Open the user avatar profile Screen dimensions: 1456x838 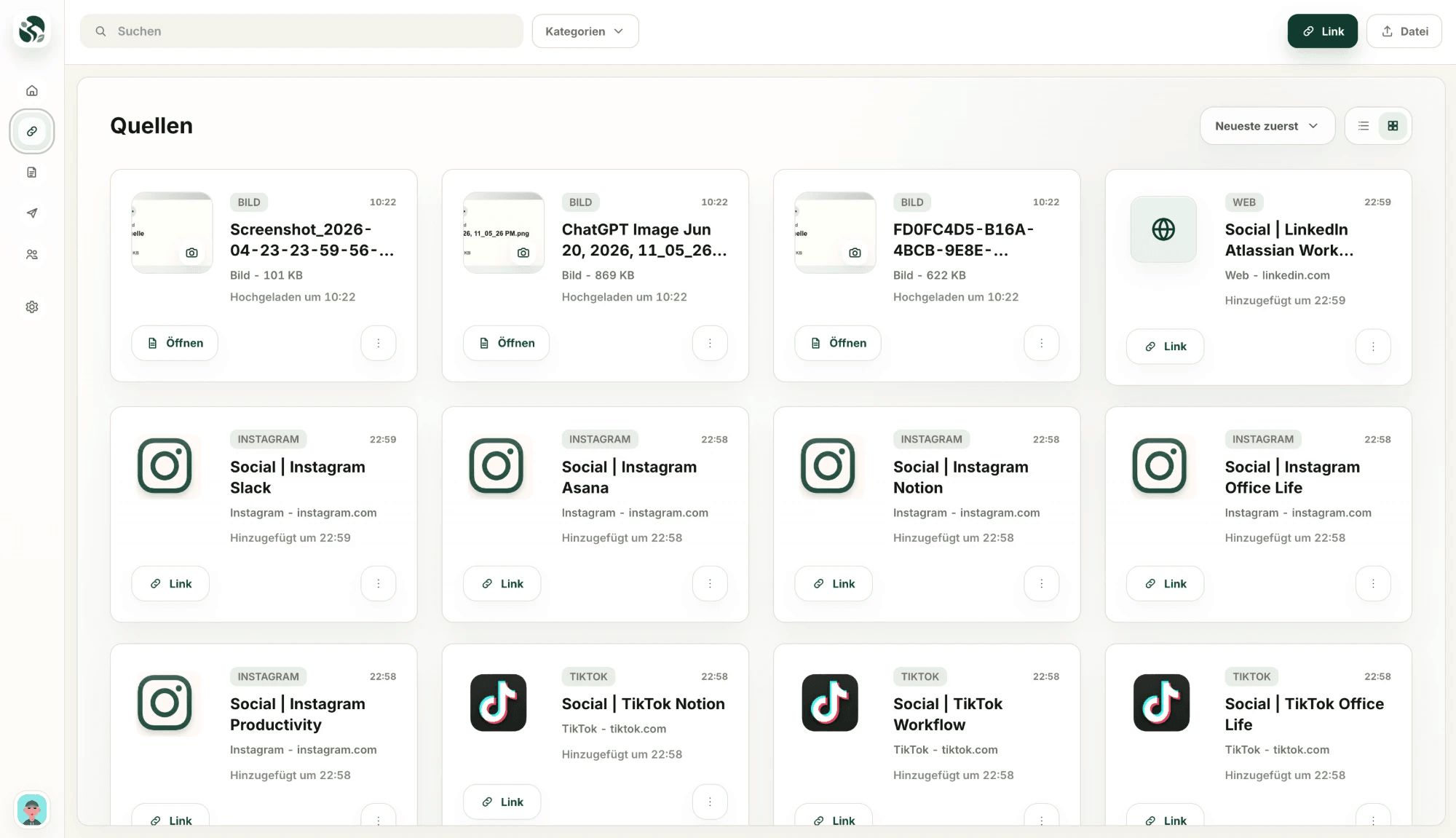(x=32, y=810)
